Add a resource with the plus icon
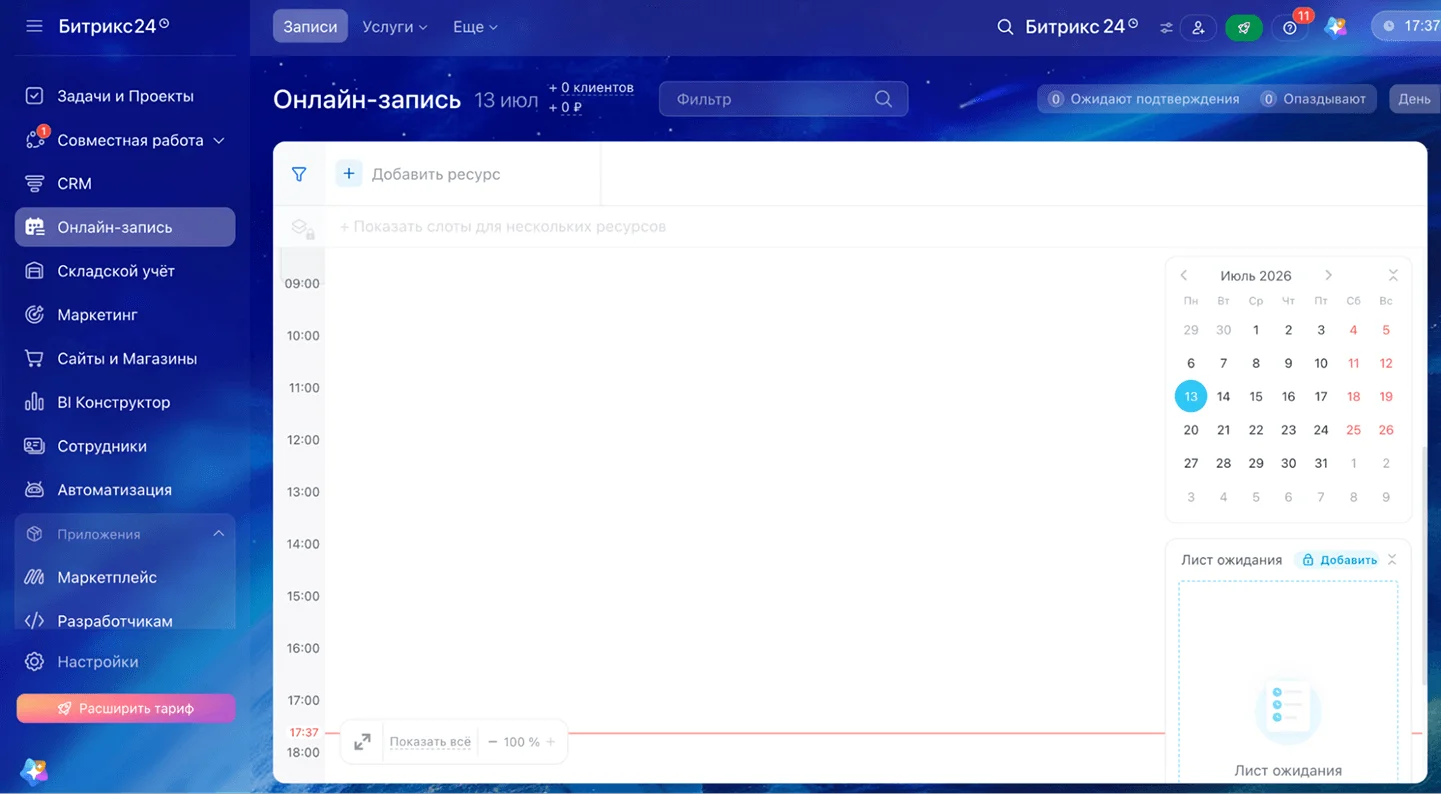The image size is (1441, 794). click(348, 174)
